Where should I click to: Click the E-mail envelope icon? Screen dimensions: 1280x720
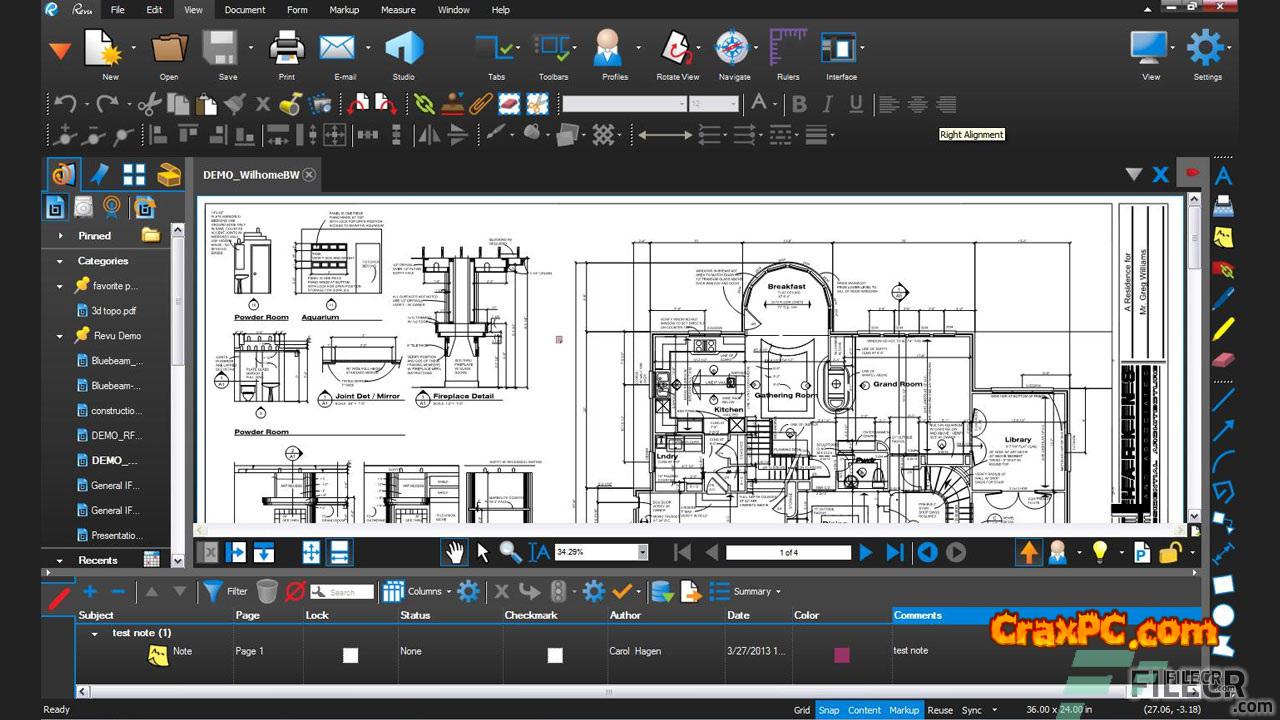coord(338,48)
